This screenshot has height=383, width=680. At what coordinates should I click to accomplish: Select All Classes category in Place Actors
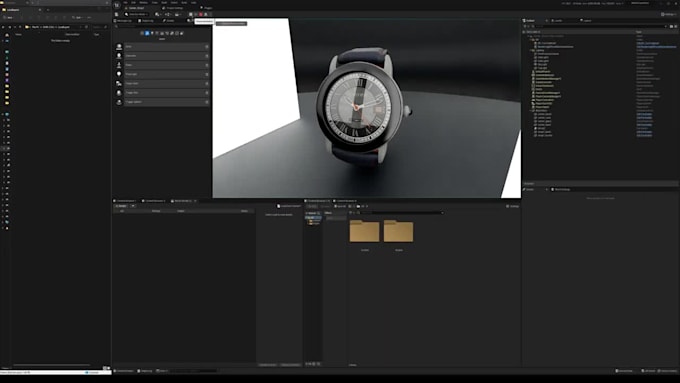(x=182, y=33)
